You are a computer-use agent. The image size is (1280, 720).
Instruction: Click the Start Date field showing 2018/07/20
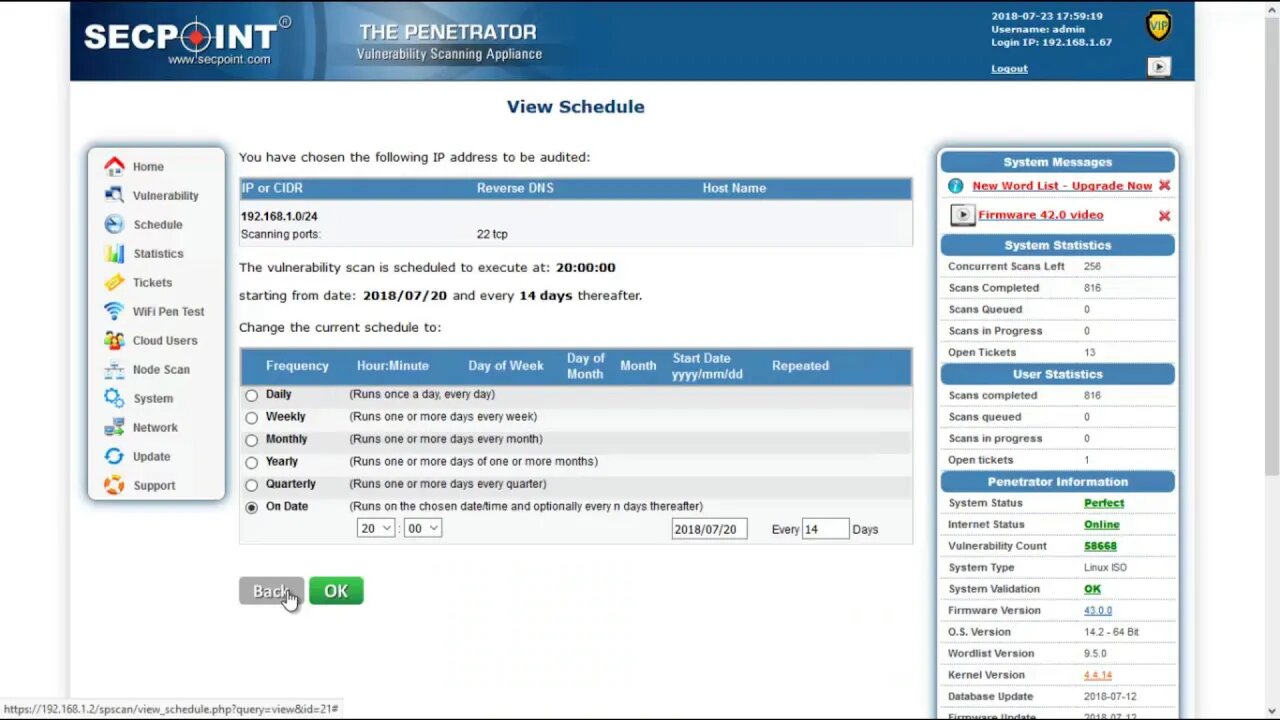pyautogui.click(x=709, y=529)
